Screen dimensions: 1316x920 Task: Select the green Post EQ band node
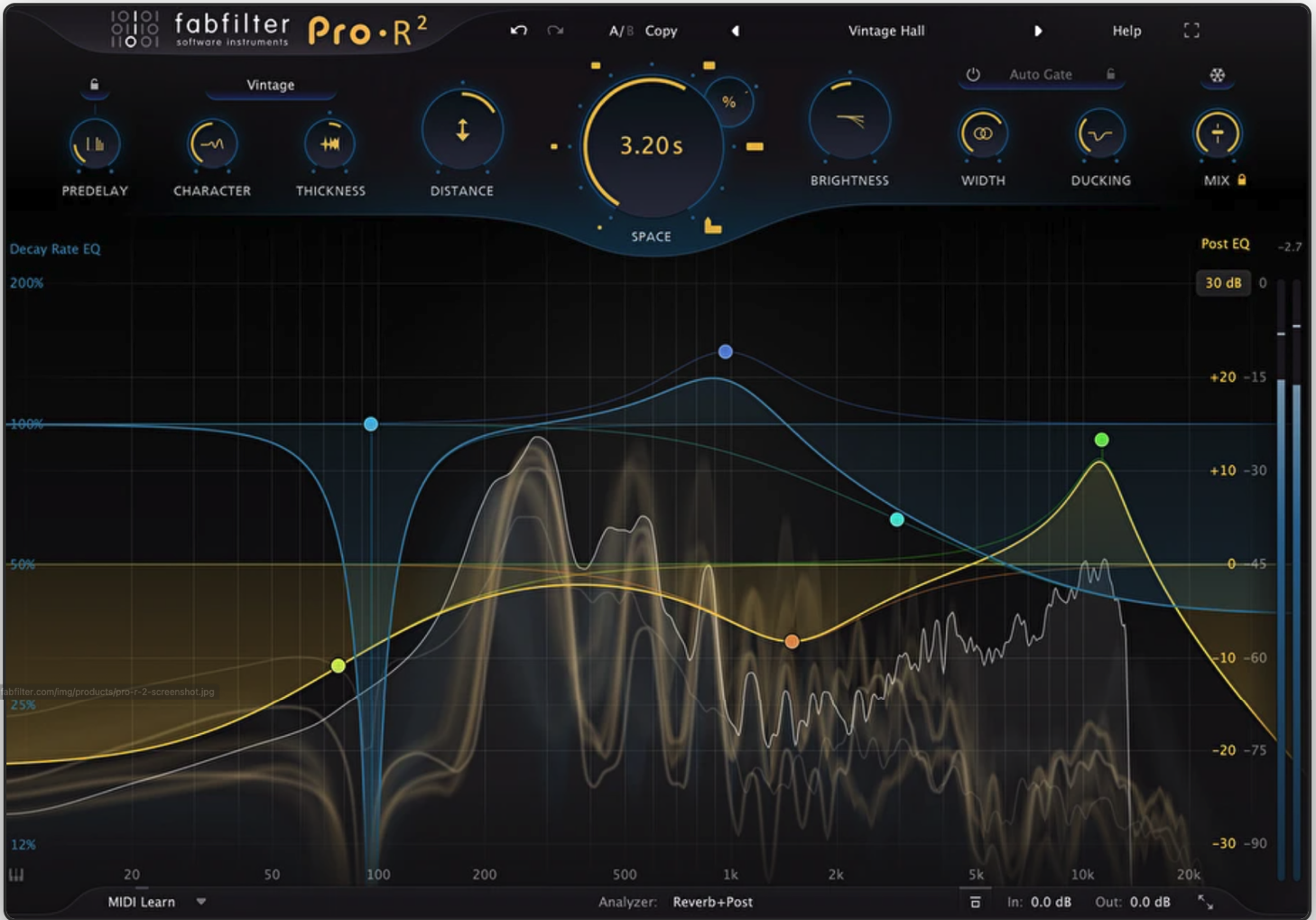[x=1101, y=440]
